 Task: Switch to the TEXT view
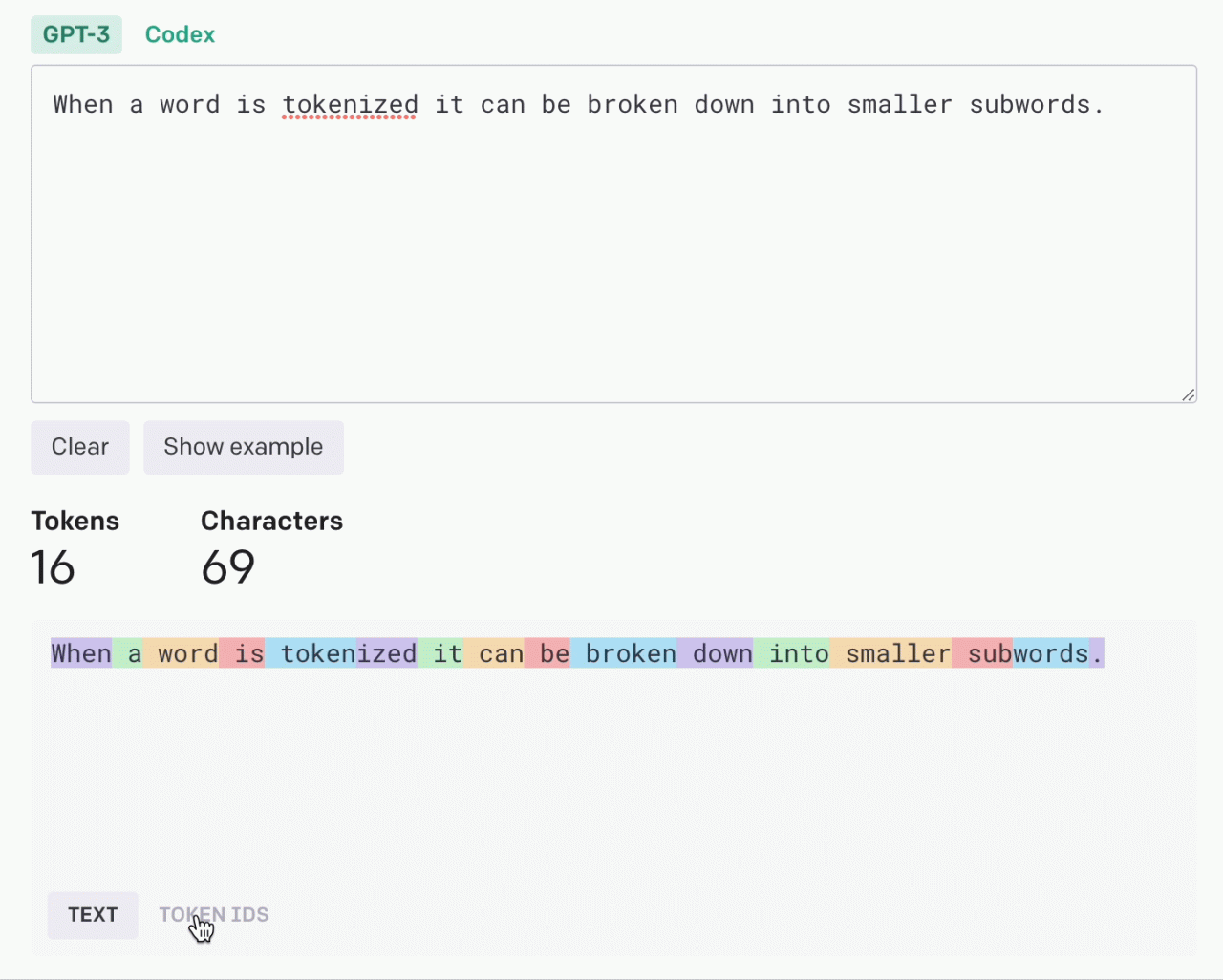coord(93,915)
